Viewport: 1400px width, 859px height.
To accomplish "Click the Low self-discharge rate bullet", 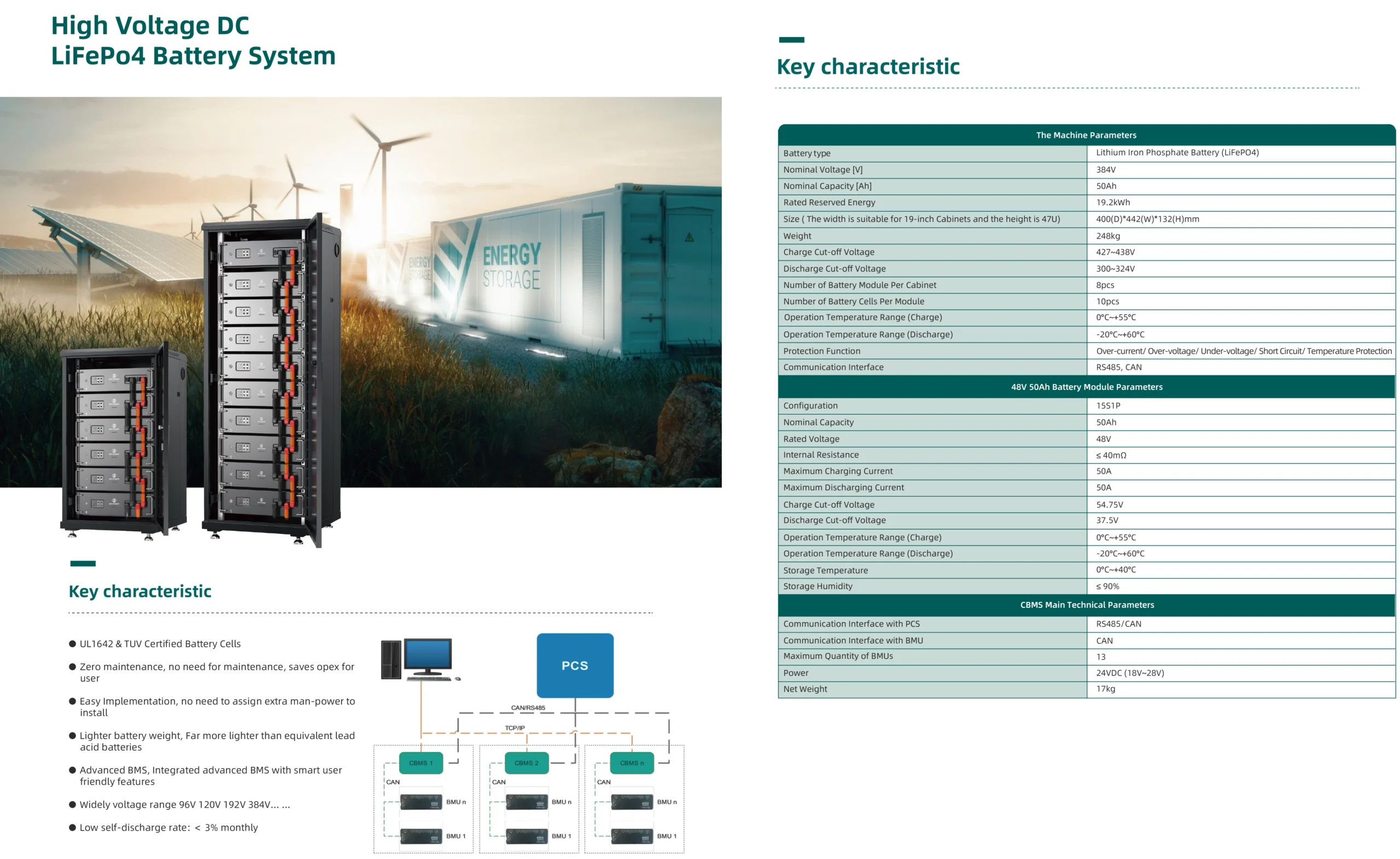I will [168, 827].
